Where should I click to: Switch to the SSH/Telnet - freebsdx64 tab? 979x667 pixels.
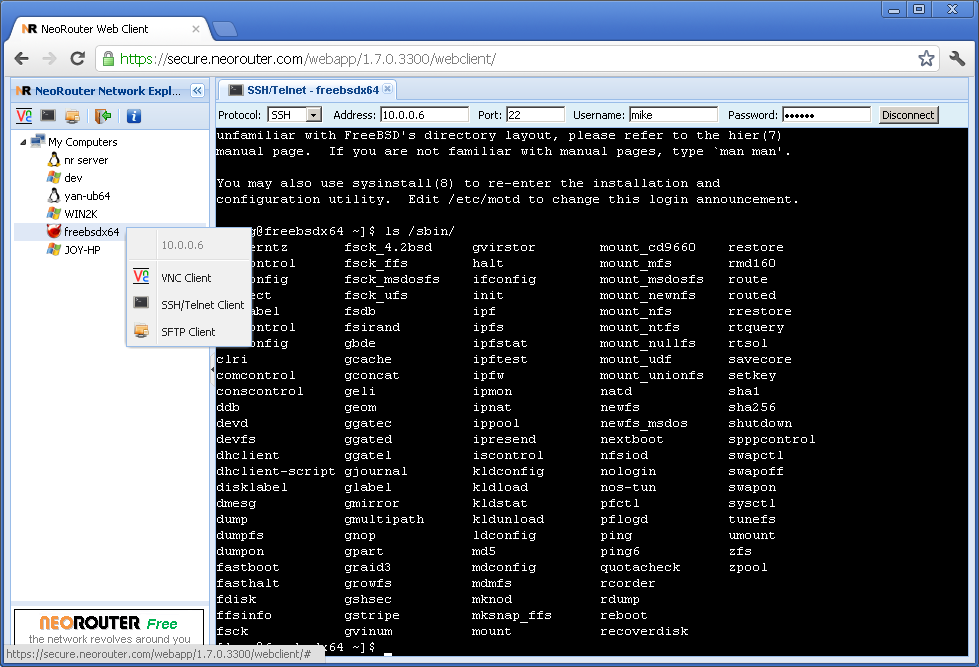click(x=300, y=89)
